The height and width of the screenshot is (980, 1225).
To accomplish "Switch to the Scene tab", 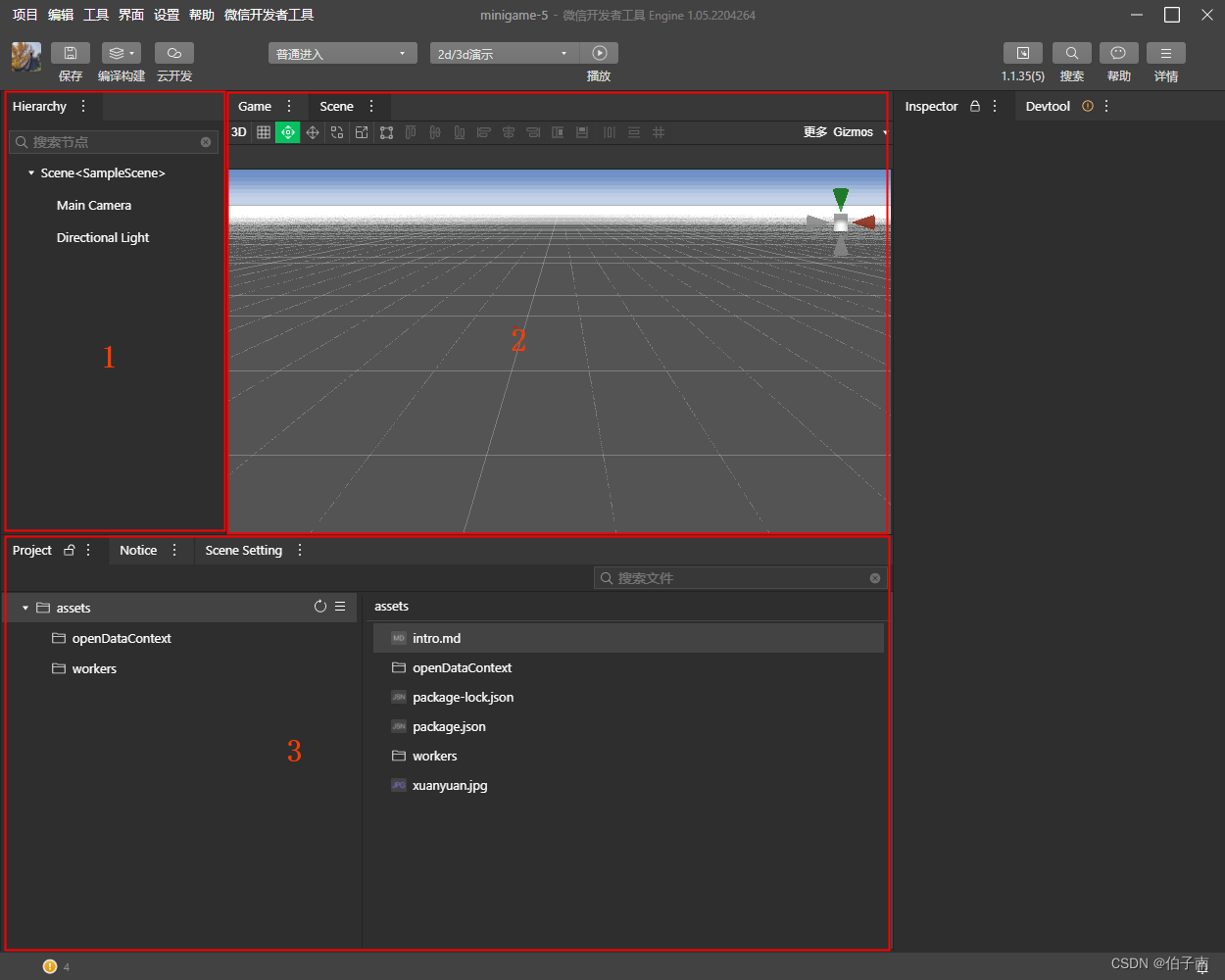I will click(336, 106).
